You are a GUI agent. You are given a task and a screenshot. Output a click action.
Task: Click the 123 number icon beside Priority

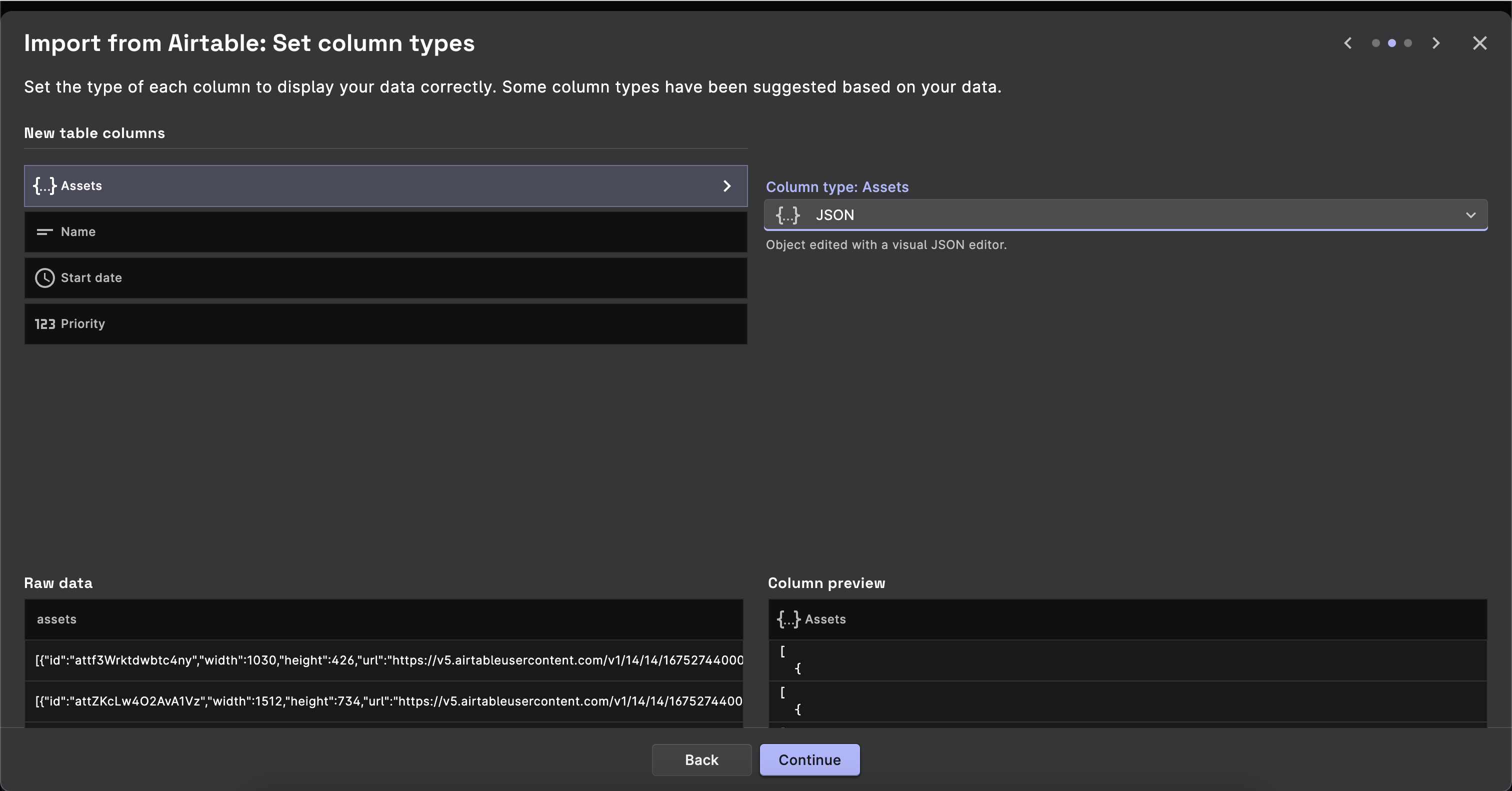(44, 324)
